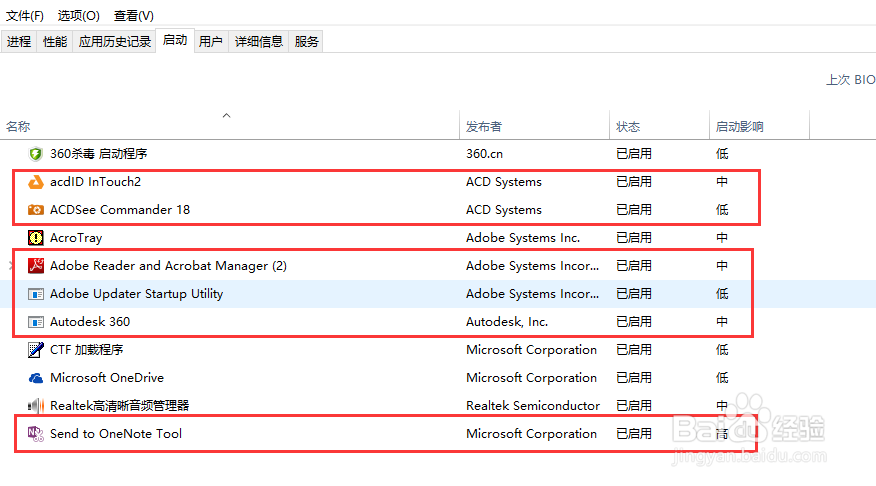The height and width of the screenshot is (486, 876).
Task: Click 已启用 status in the 360杀毒 row
Action: point(634,154)
